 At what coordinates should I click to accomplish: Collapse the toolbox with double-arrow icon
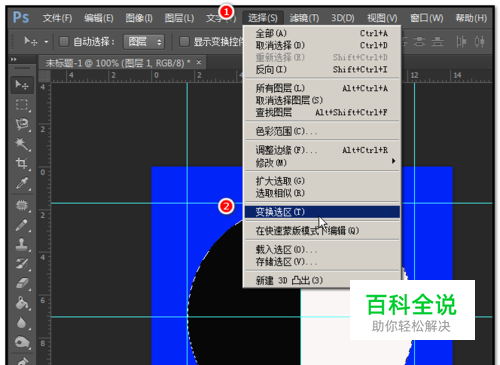pyautogui.click(x=14, y=59)
